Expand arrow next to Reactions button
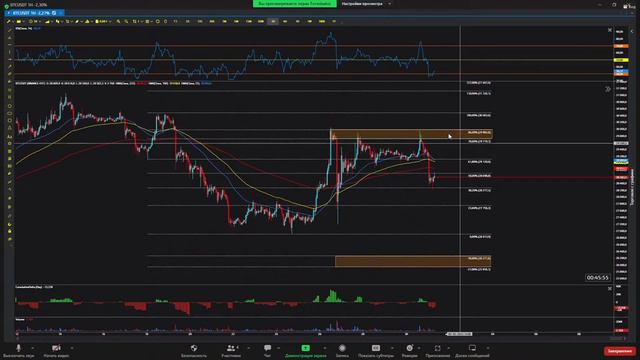This screenshot has height=360, width=640. (419, 348)
